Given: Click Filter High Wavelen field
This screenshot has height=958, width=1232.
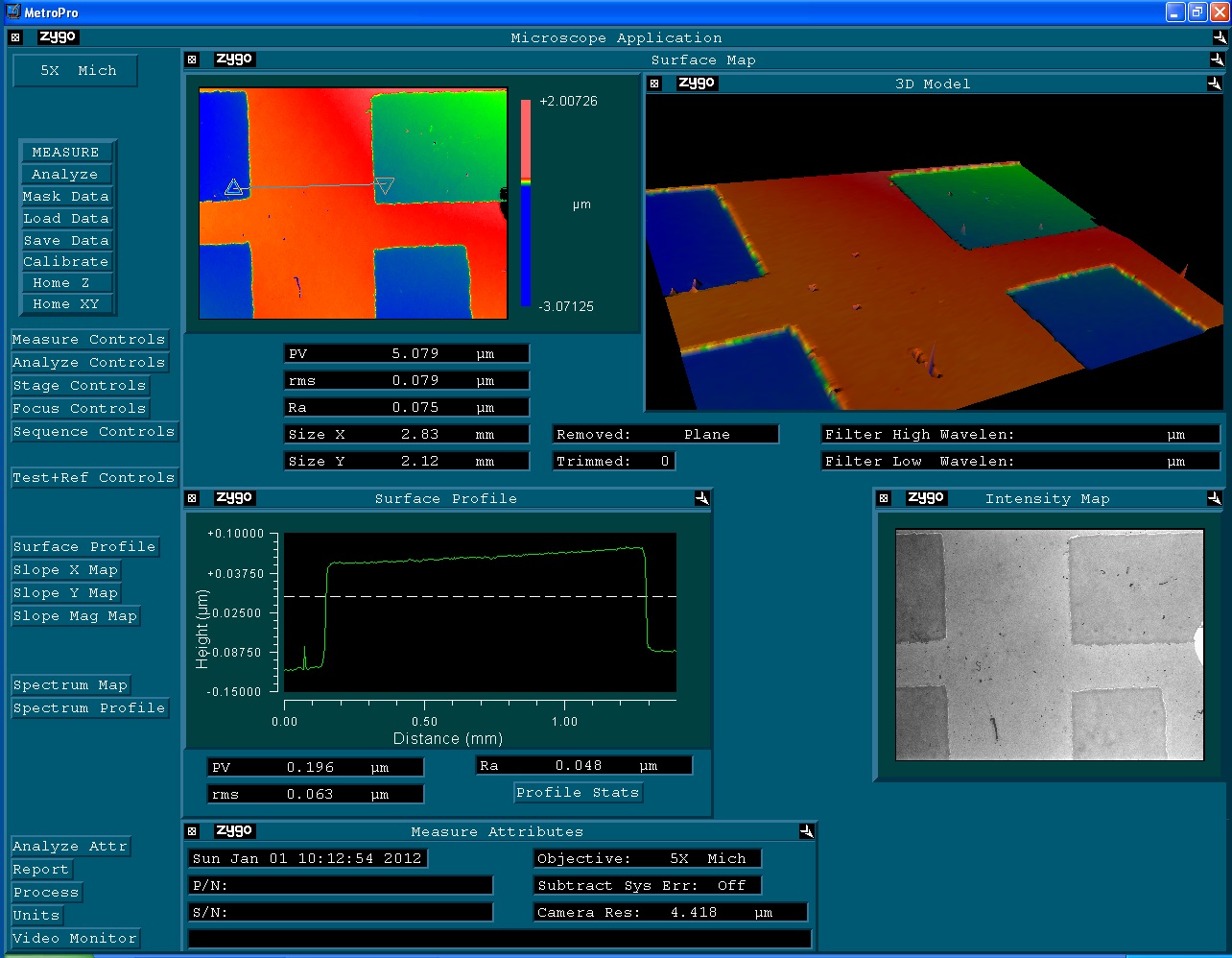Looking at the screenshot, I should click(x=1020, y=435).
